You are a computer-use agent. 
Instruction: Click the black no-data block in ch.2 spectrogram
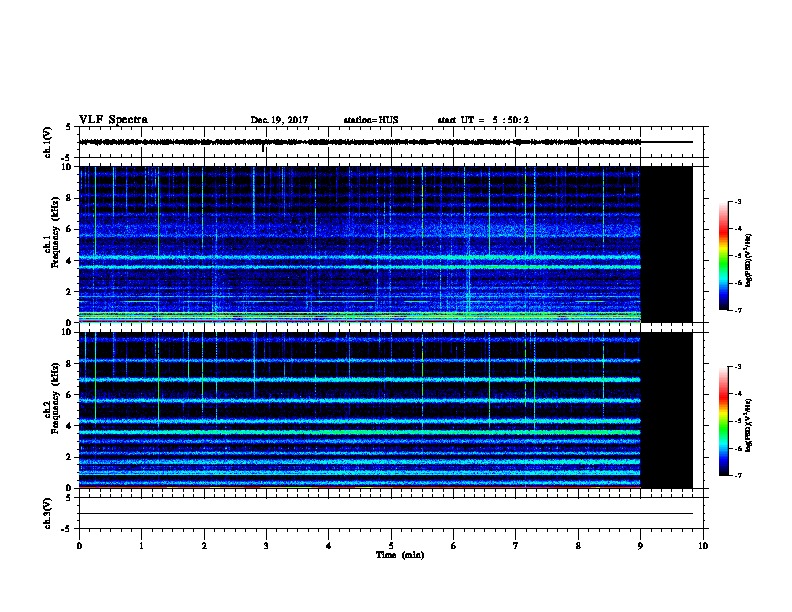click(666, 410)
